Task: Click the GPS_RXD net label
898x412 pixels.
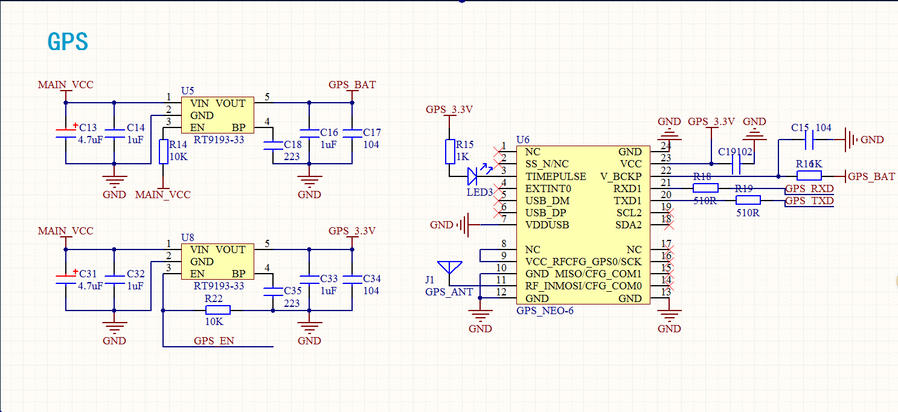Action: point(809,188)
